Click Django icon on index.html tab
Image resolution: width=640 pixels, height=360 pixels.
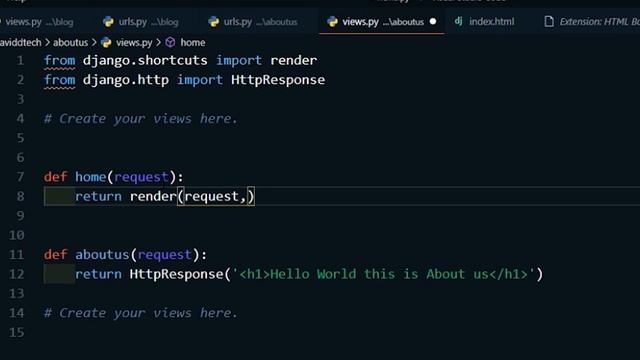click(458, 21)
